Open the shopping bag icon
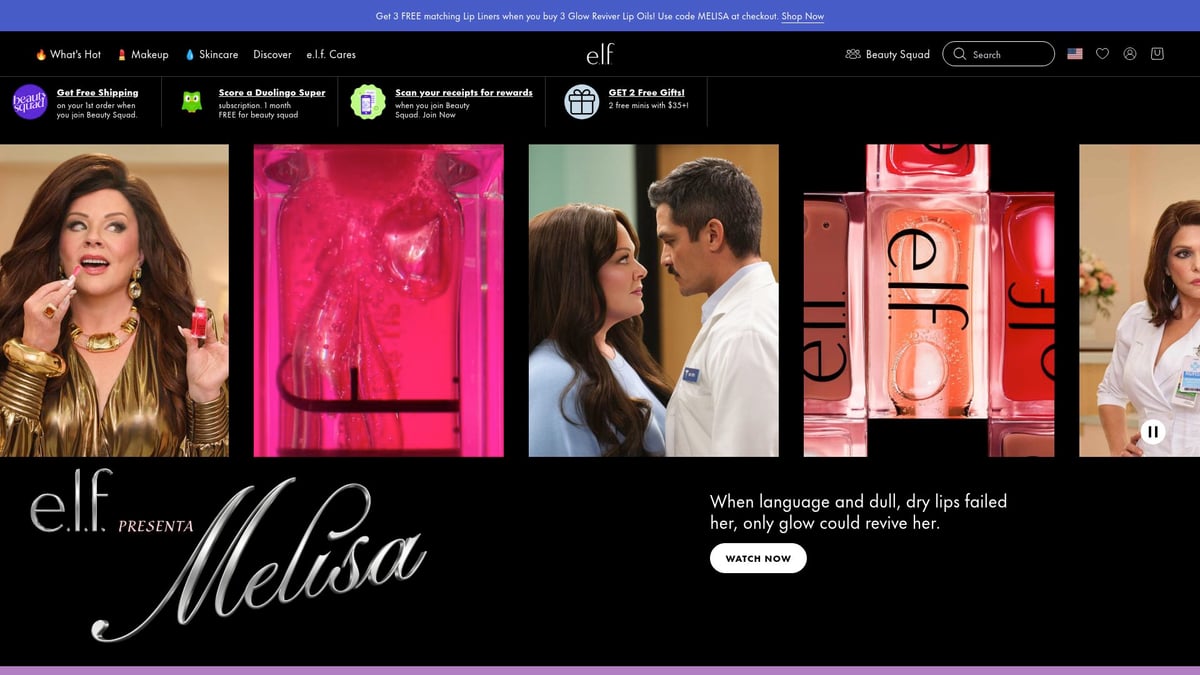The width and height of the screenshot is (1200, 675). coord(1157,54)
